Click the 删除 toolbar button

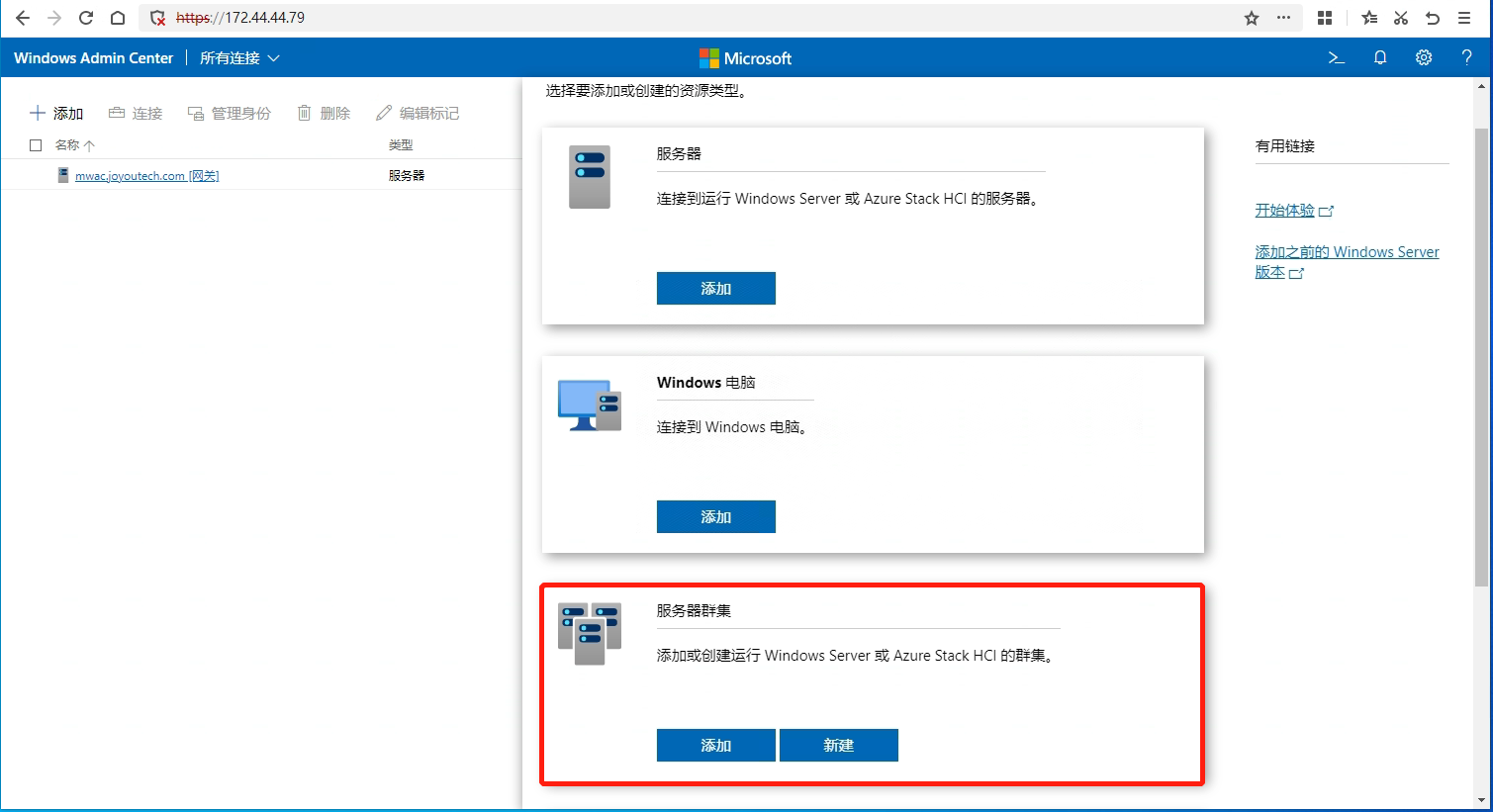(x=325, y=113)
